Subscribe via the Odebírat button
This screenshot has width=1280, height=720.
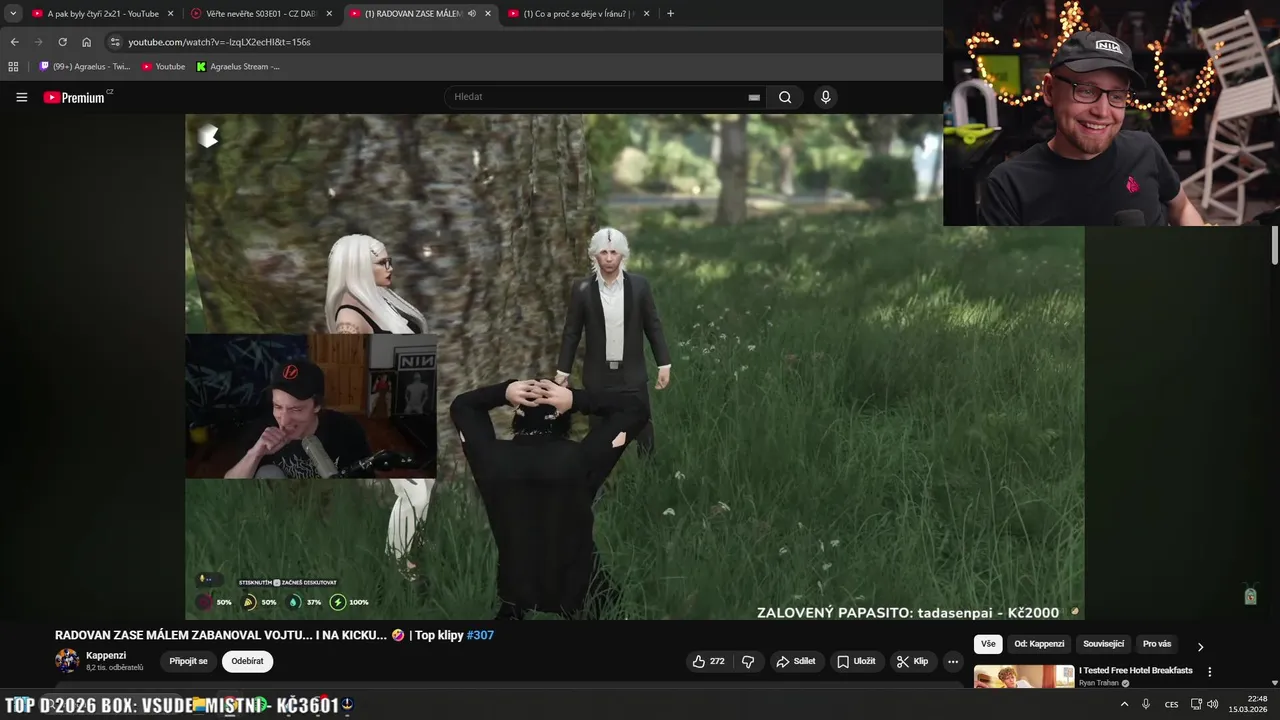[x=248, y=661]
